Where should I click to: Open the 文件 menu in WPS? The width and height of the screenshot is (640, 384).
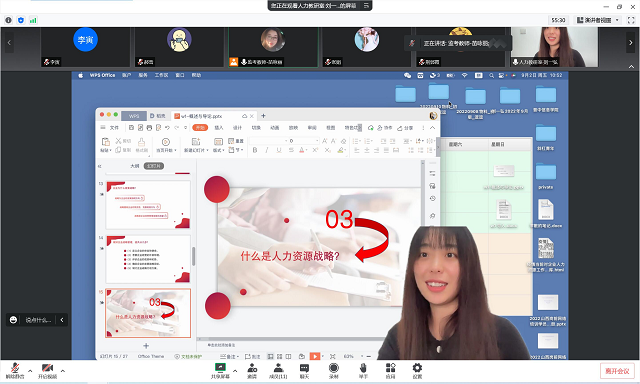point(114,128)
